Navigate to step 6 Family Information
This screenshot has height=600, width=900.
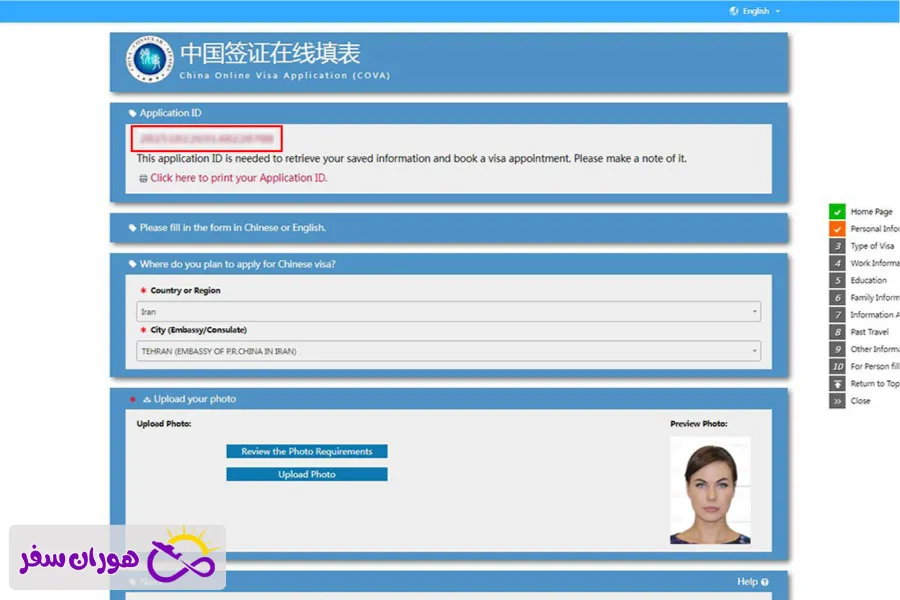click(837, 298)
